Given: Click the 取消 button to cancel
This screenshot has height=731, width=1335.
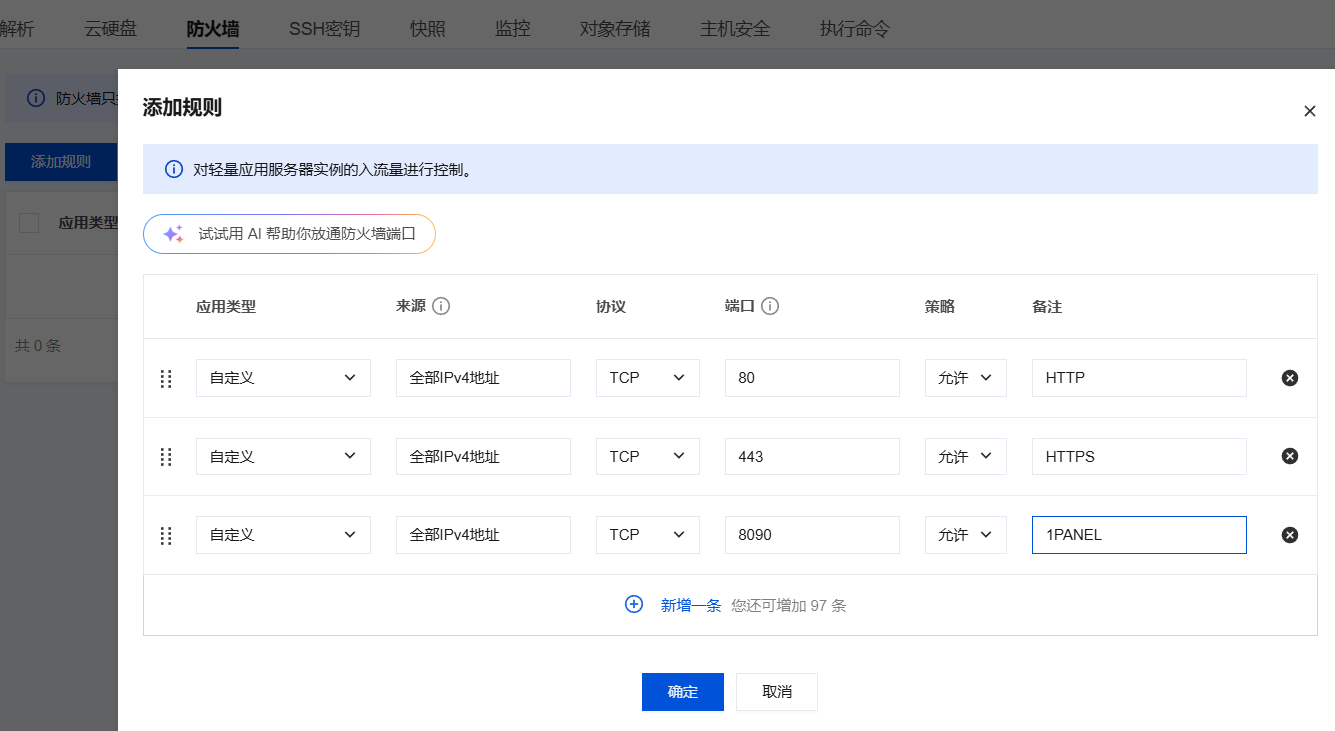Looking at the screenshot, I should click(776, 691).
